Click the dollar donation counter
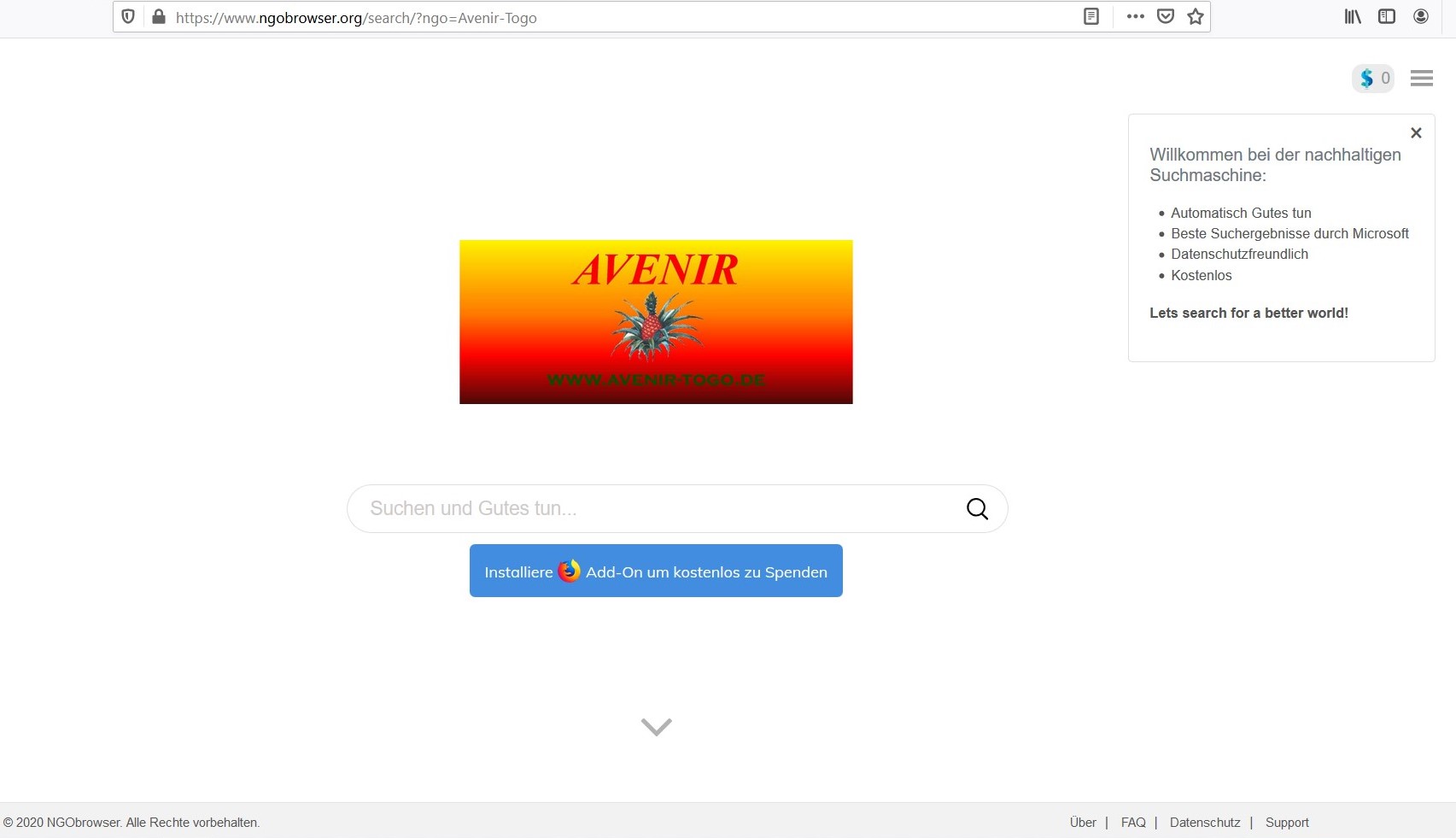Screen dimensions: 1456x838 coord(1372,78)
